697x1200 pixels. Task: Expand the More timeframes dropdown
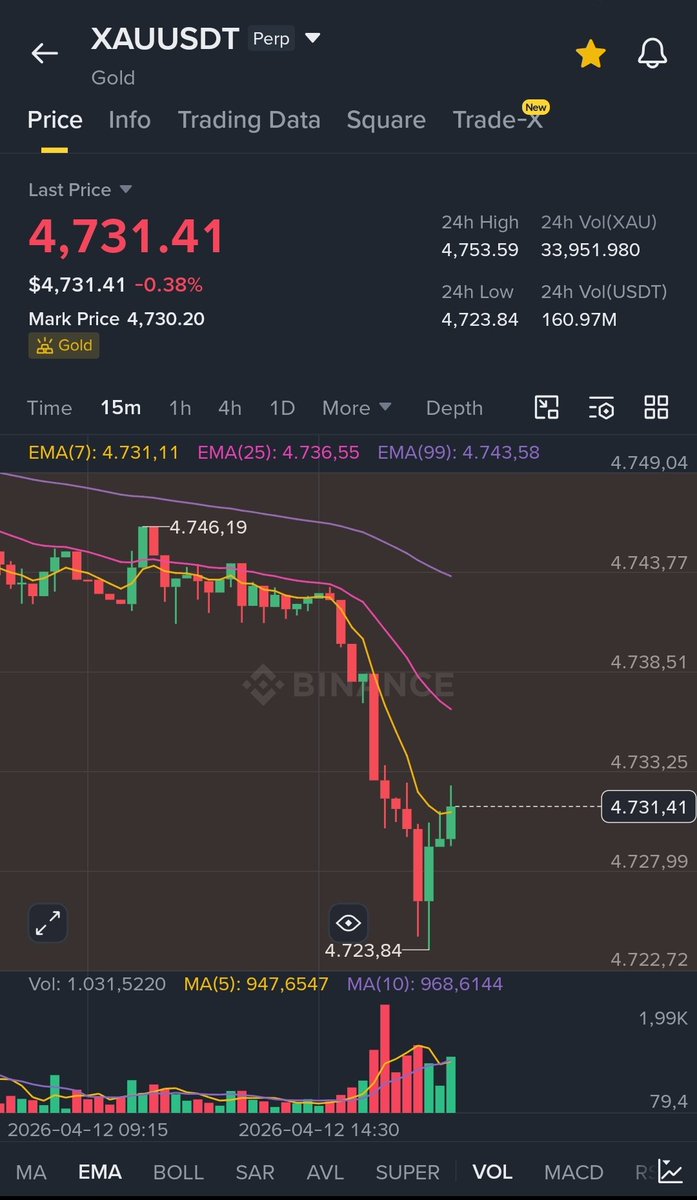(x=356, y=408)
